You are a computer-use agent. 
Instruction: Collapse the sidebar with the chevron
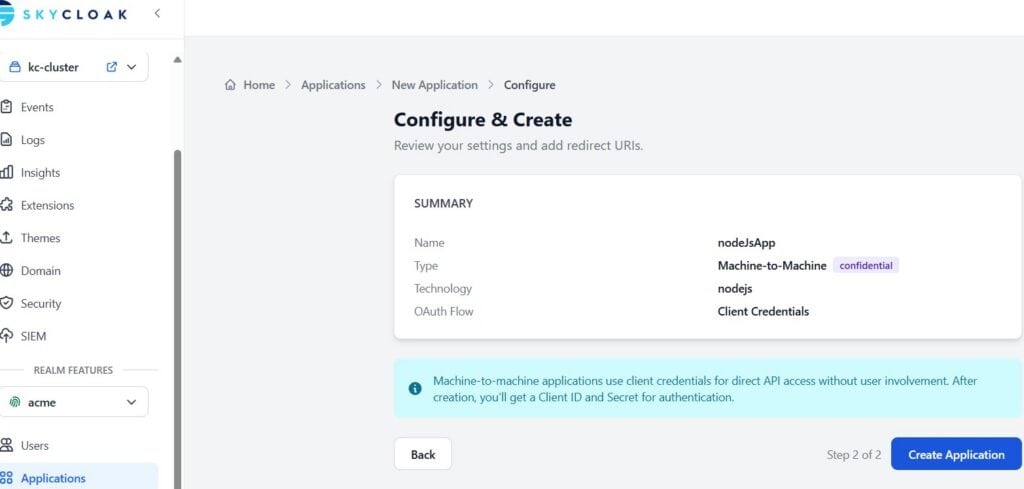(157, 13)
